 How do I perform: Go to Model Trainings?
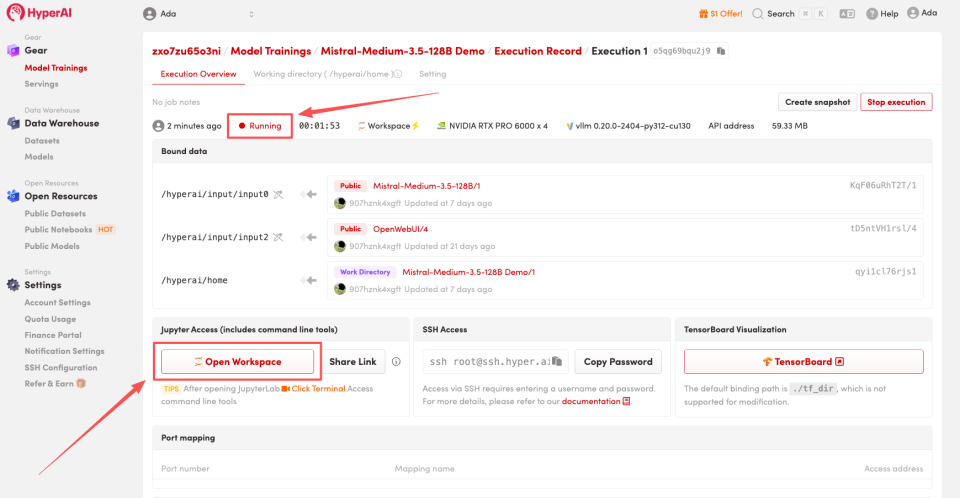point(56,67)
